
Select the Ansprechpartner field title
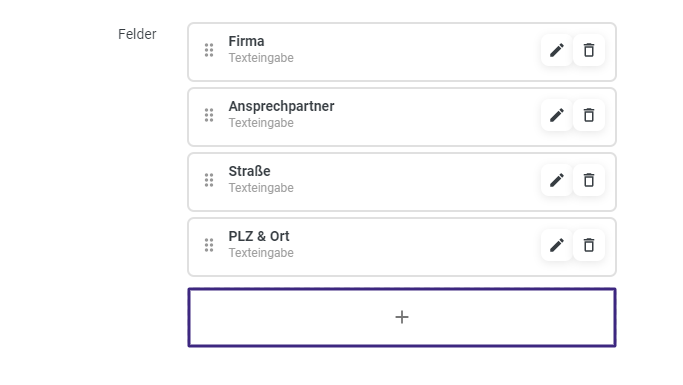(281, 106)
